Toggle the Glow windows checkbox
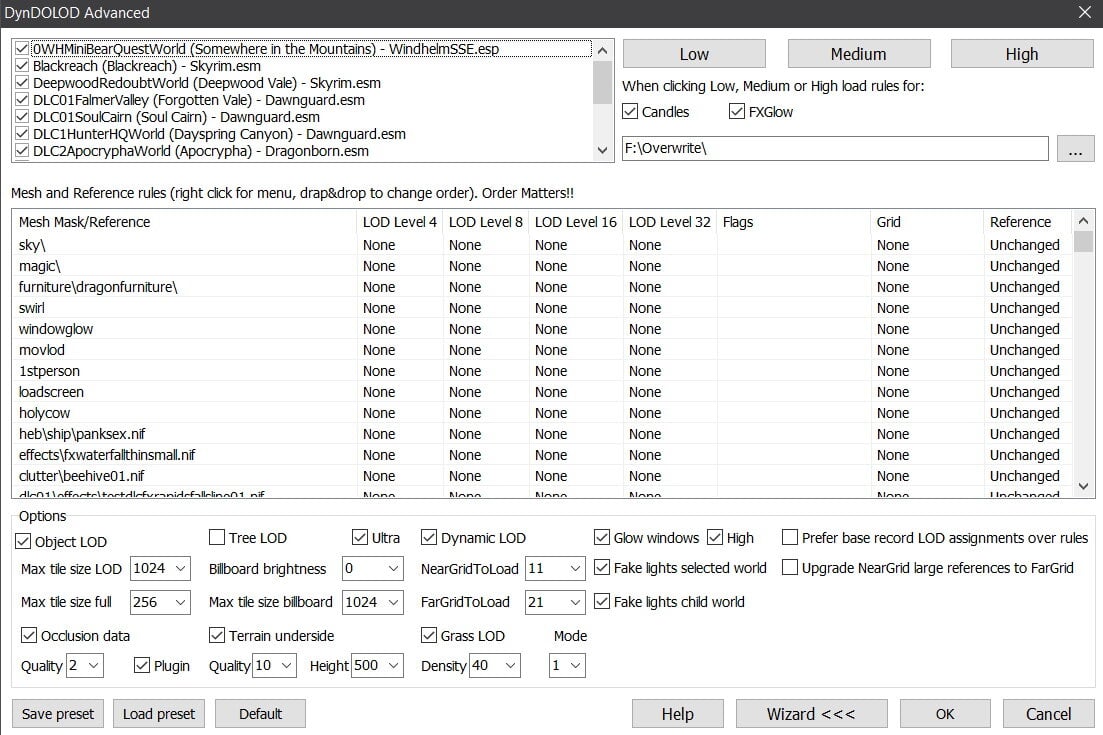The height and width of the screenshot is (735, 1103). [601, 538]
